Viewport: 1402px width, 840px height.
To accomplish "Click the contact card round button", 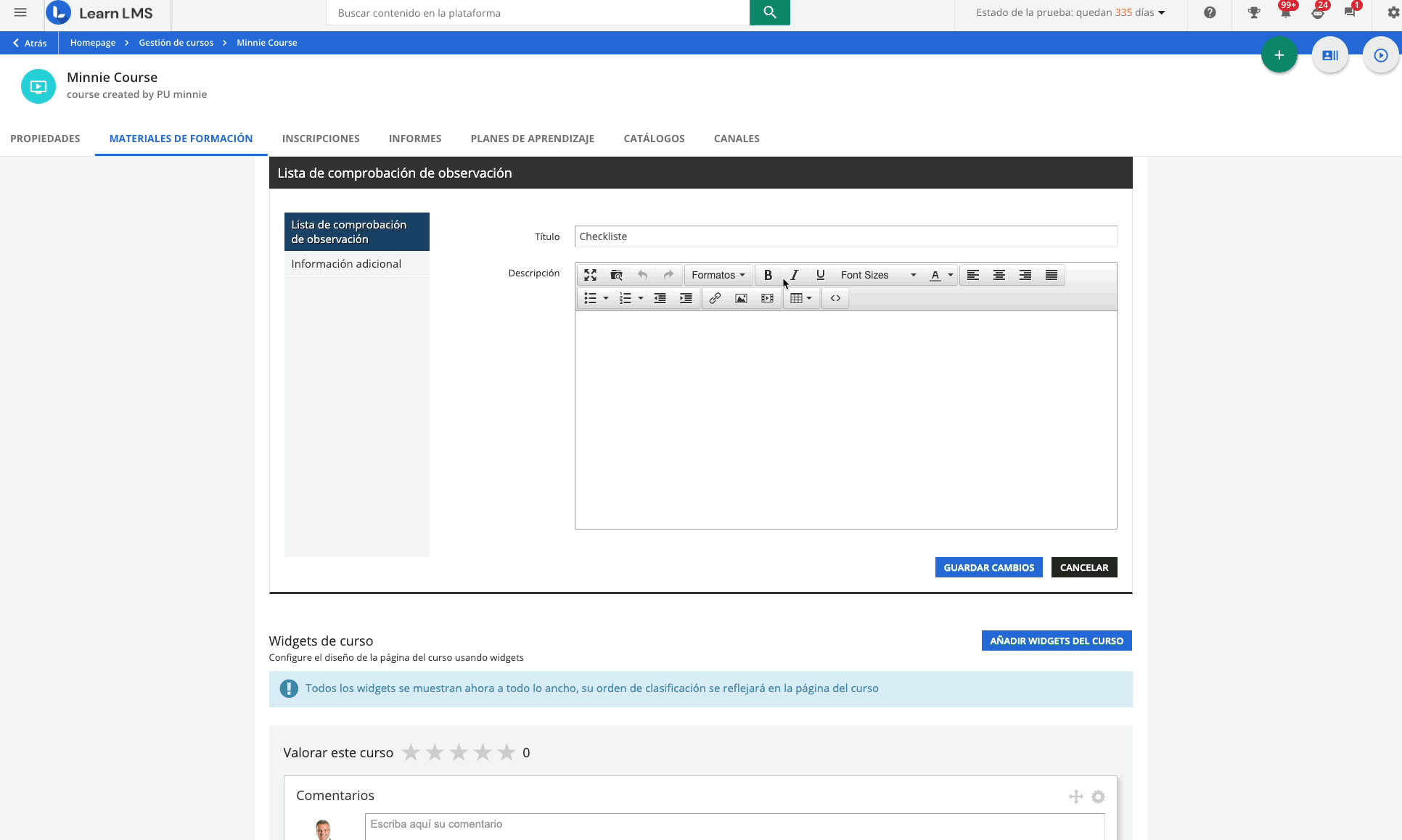I will coord(1329,55).
